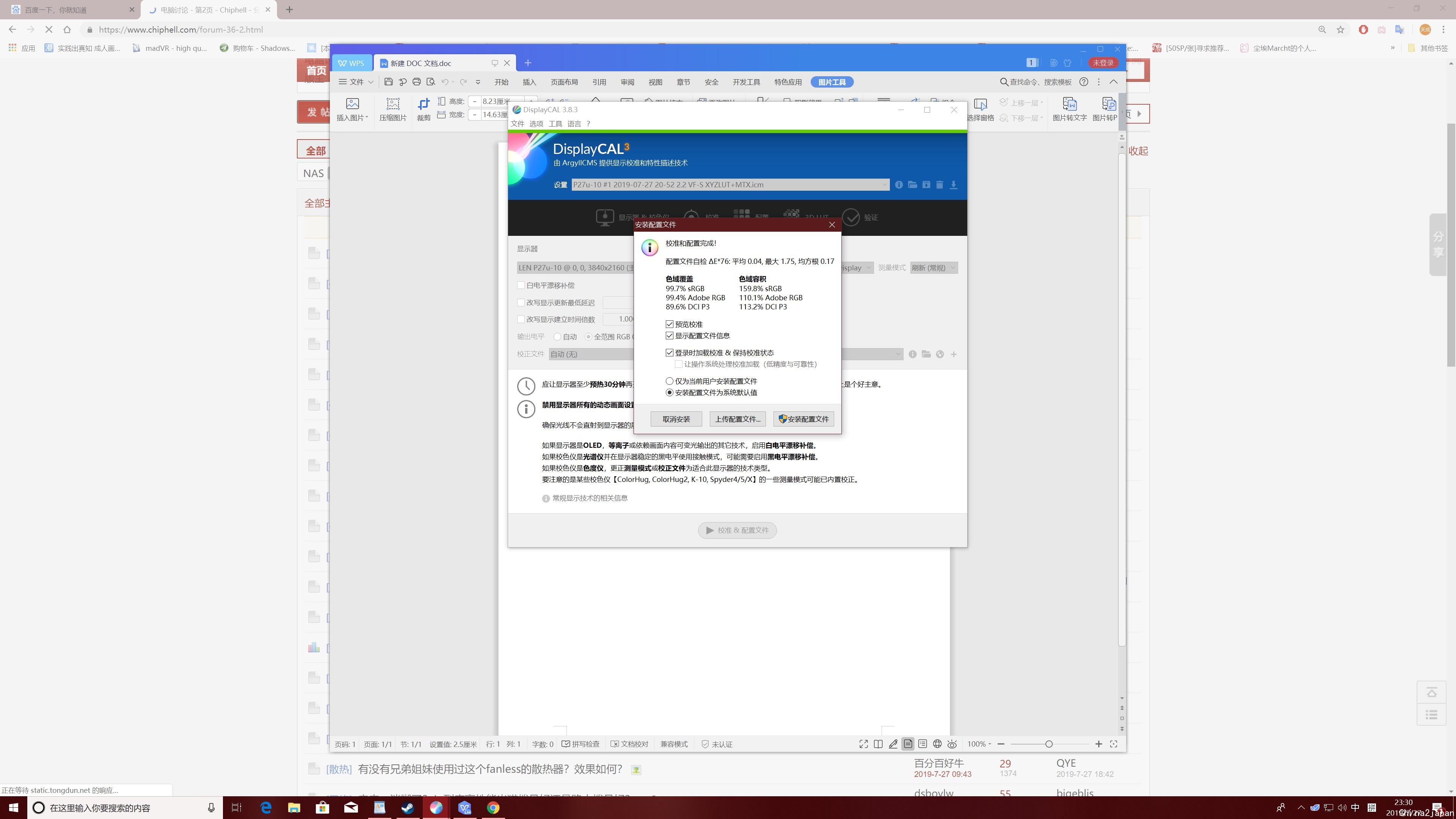Viewport: 1456px width, 819px height.
Task: Click the plus icon beside correction file dropdown
Action: 954,355
